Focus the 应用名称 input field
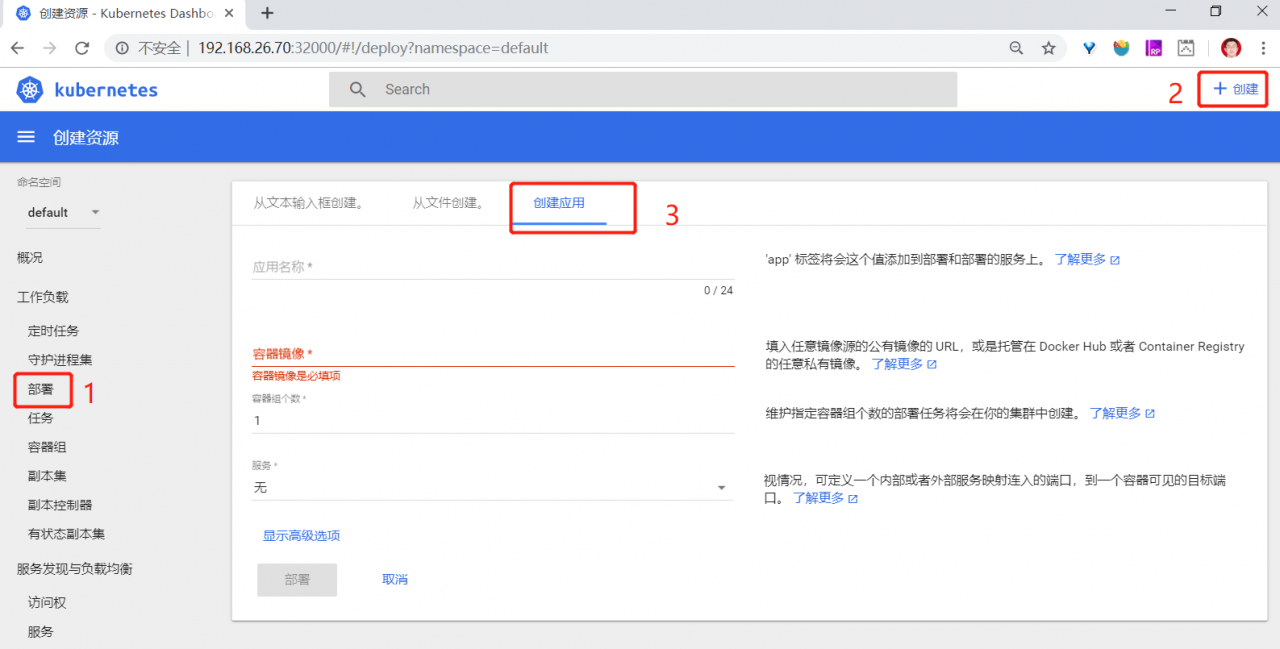Image resolution: width=1280 pixels, height=649 pixels. pos(493,267)
